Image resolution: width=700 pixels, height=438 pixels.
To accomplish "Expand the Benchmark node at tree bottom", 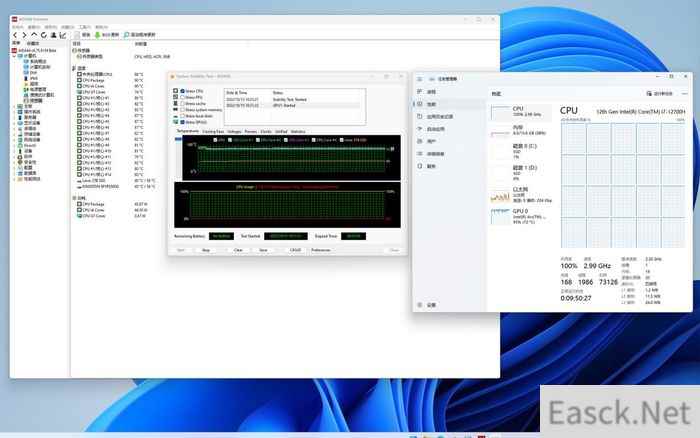I will coord(14,179).
